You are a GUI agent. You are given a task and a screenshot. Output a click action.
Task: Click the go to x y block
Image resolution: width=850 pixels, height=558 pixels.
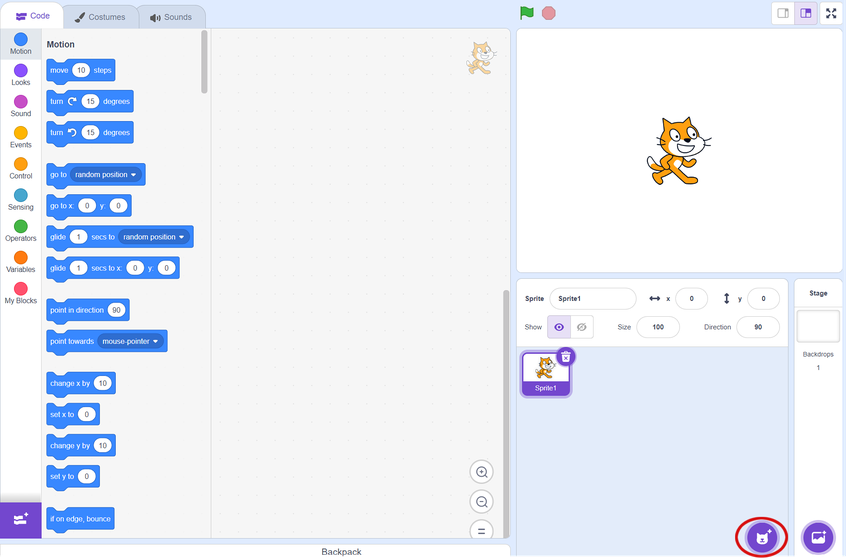coord(89,207)
